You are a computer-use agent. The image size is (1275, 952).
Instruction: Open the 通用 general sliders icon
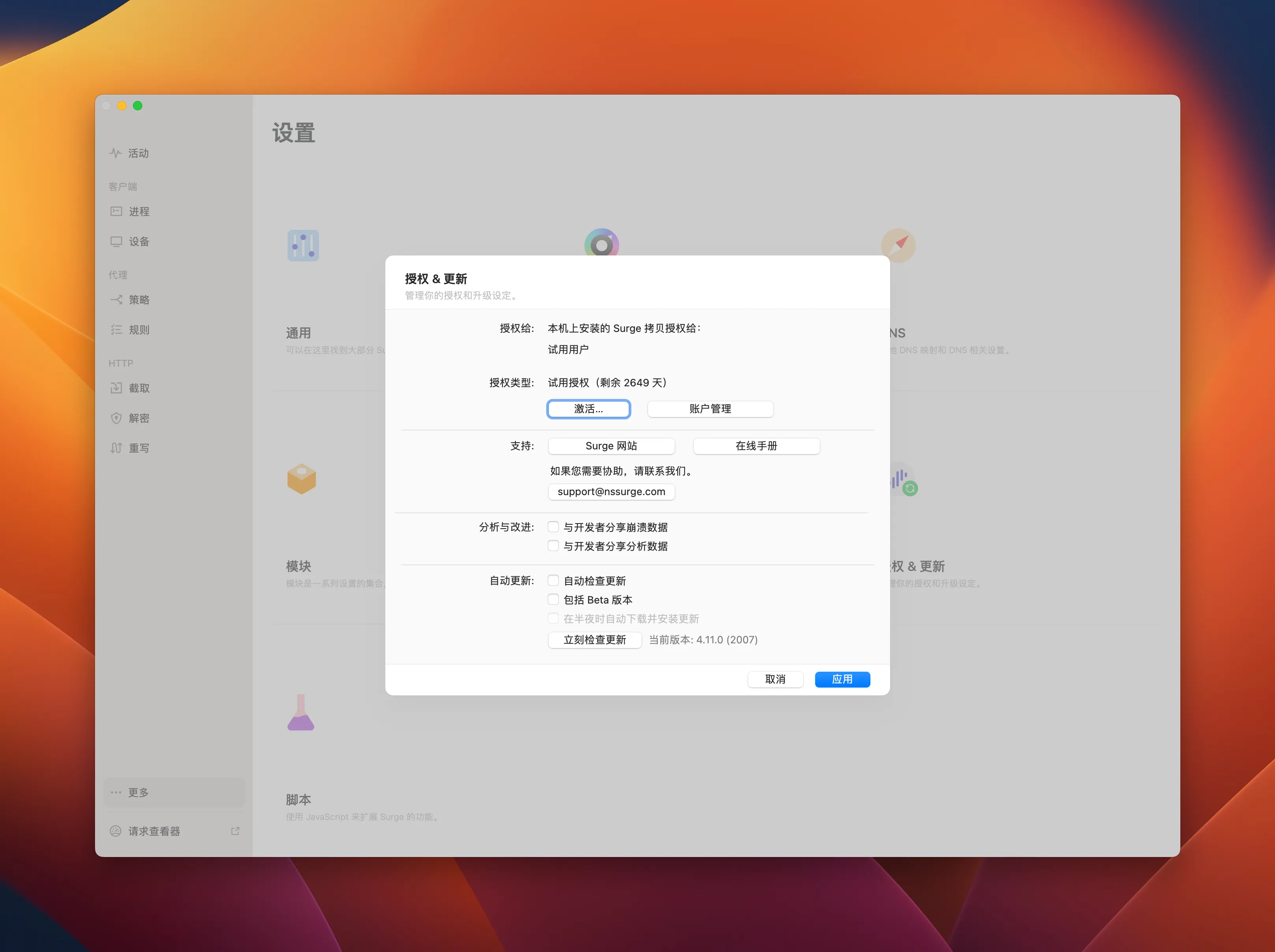[x=303, y=246]
